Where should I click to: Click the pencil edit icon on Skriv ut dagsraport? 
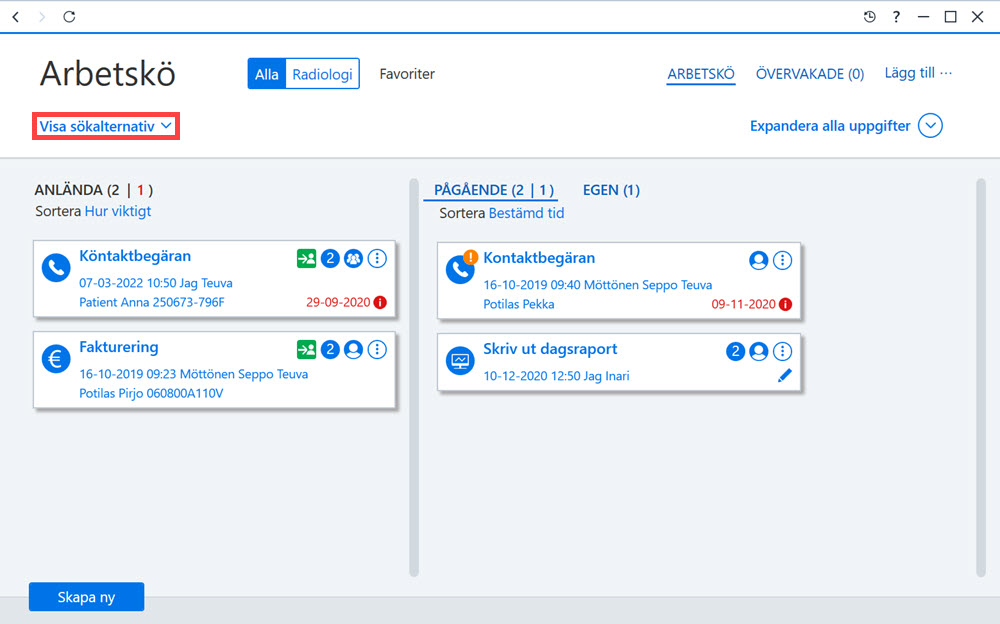coord(784,375)
